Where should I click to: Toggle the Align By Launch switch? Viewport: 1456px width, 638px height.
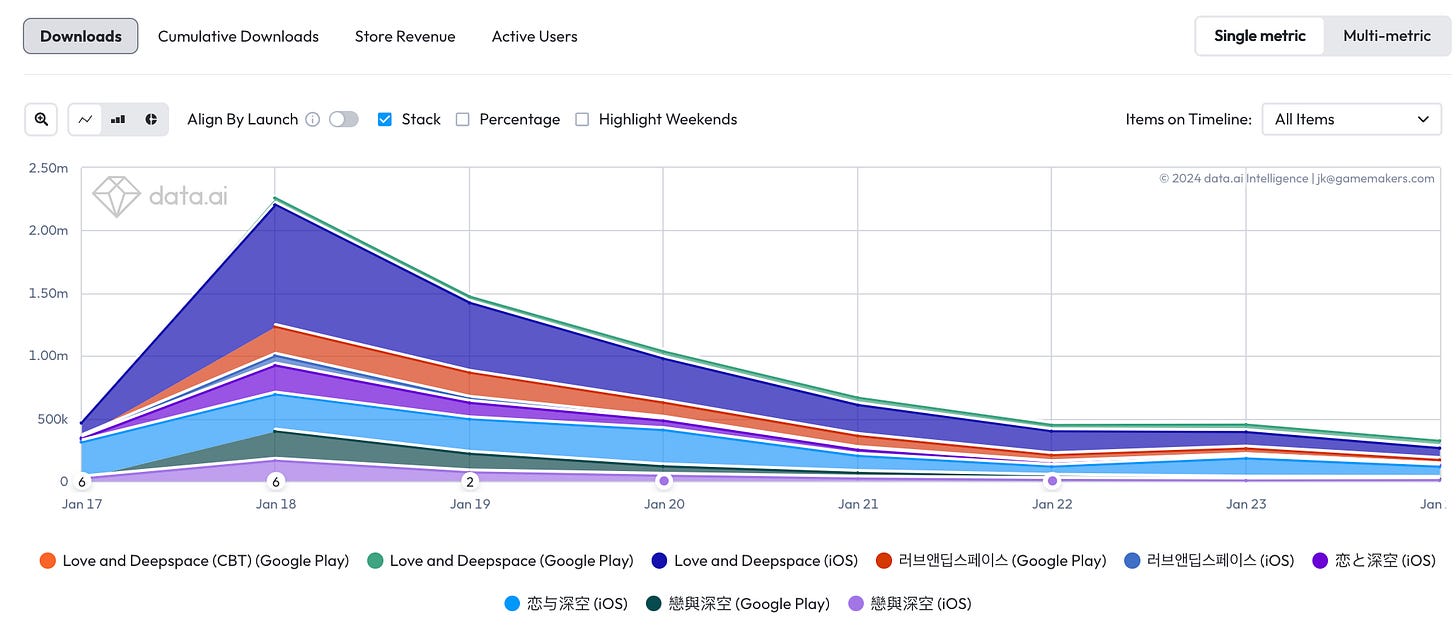(343, 119)
